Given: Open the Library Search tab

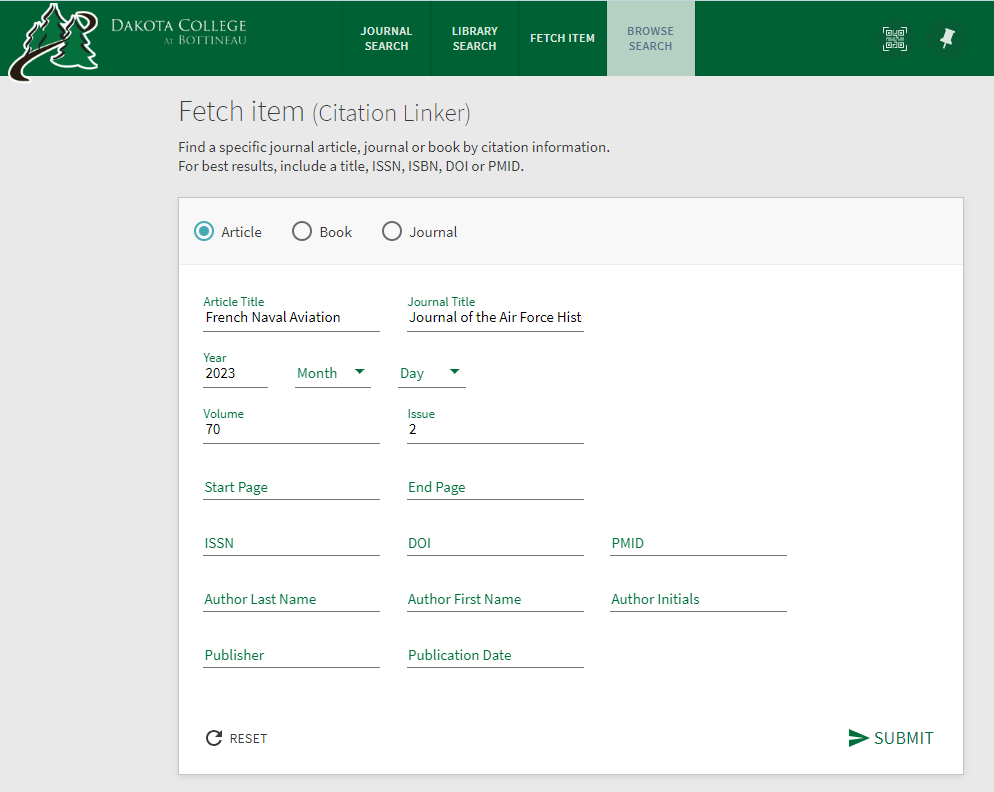Looking at the screenshot, I should (x=474, y=39).
